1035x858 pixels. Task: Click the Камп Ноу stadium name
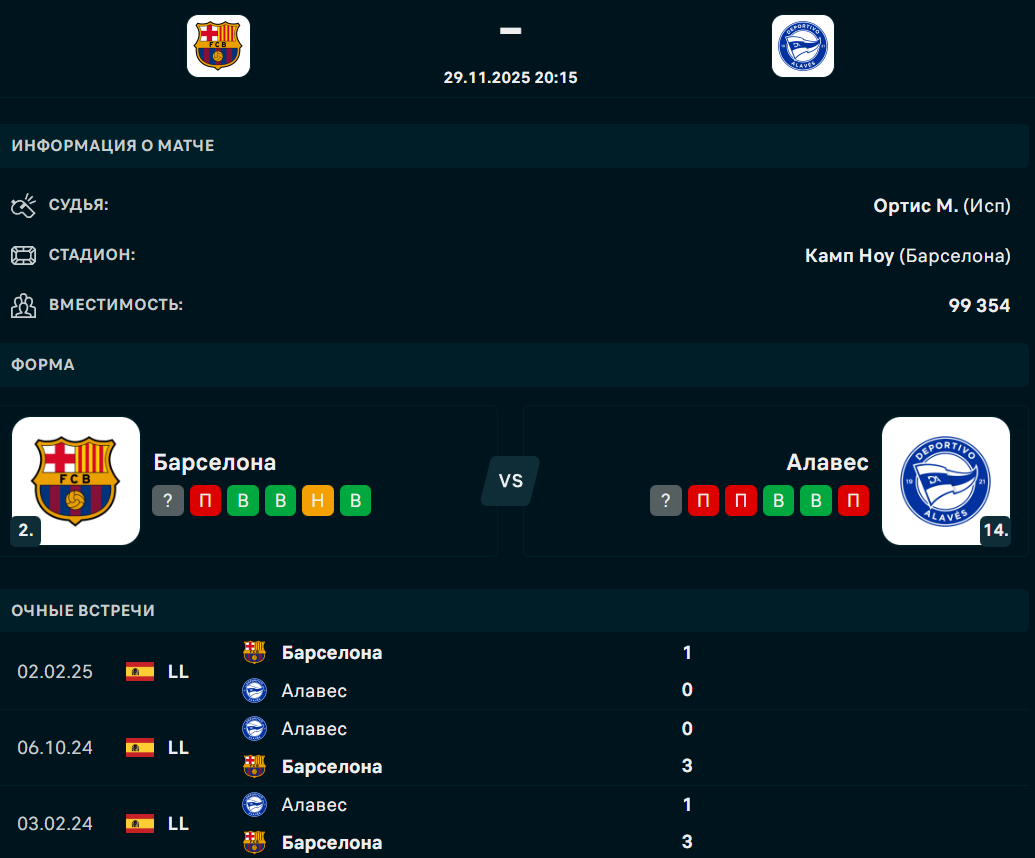point(850,255)
